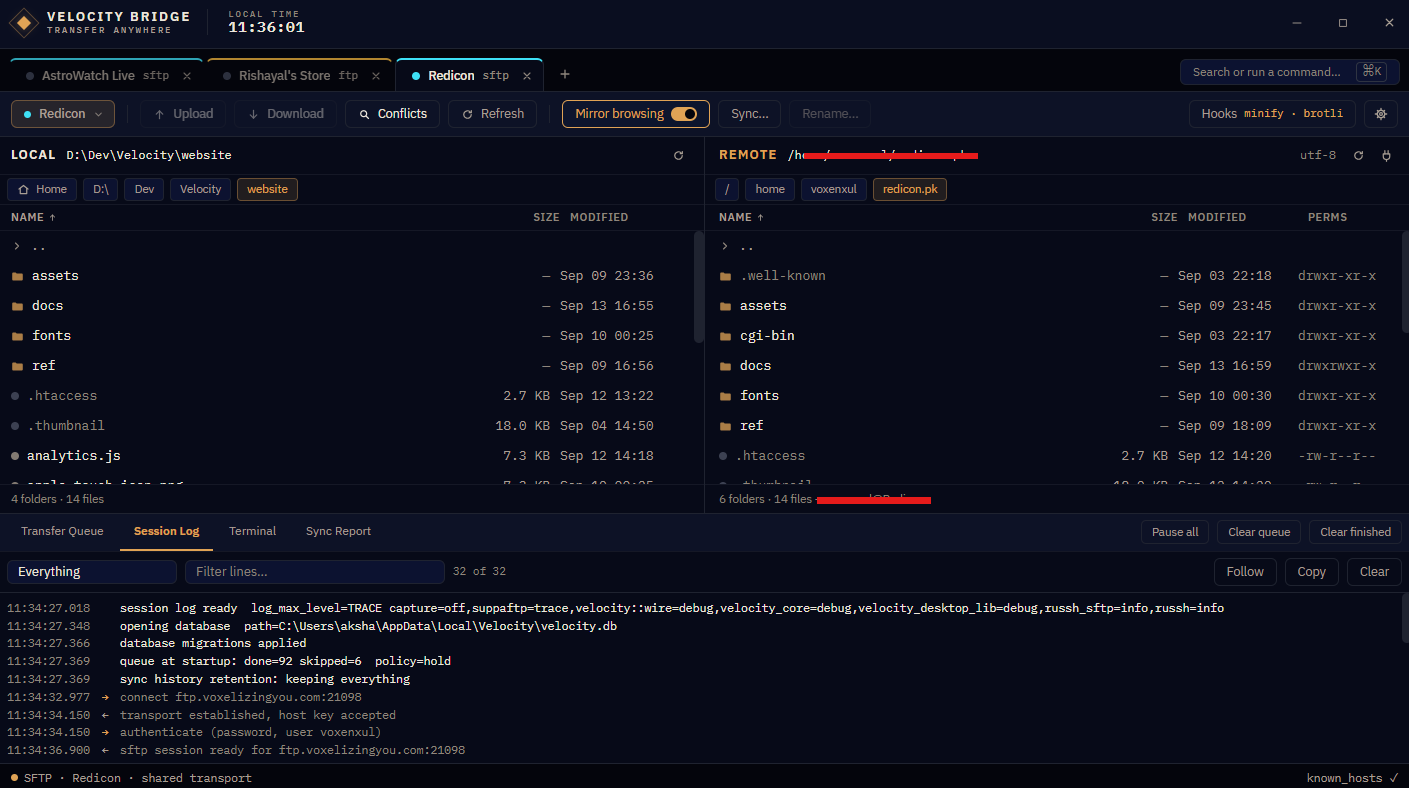
Task: Close the Rishayal's Store tab
Action: coord(376,76)
